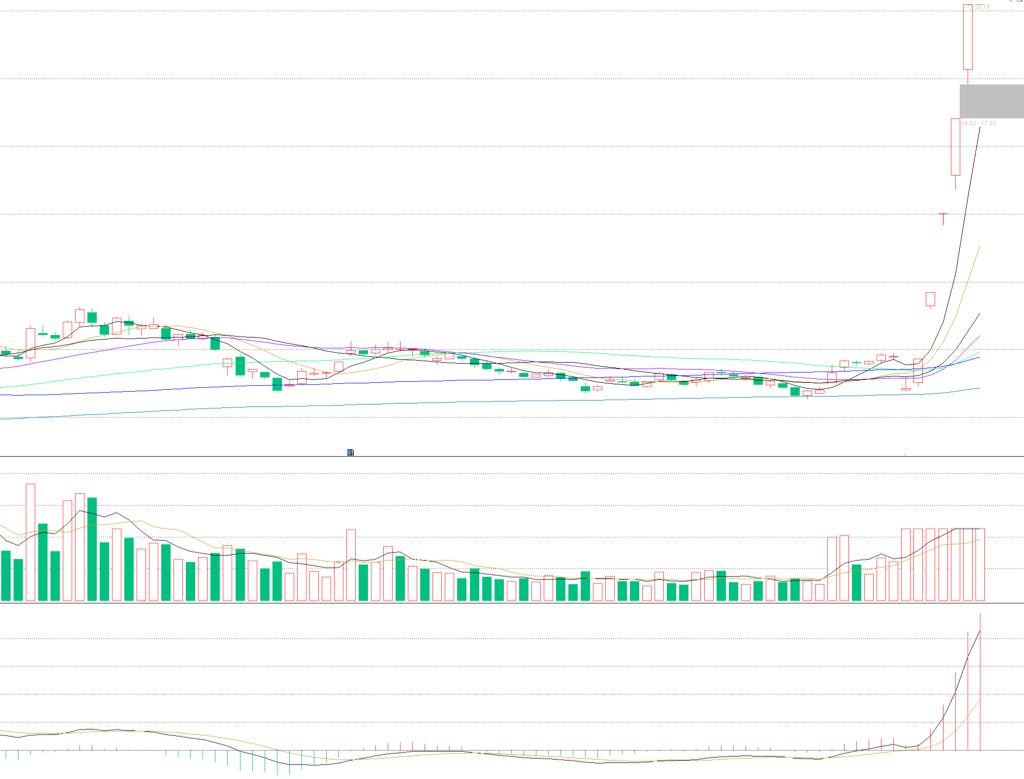Select the hollow candle directly below the gray zone
The image size is (1024, 779).
(955, 153)
